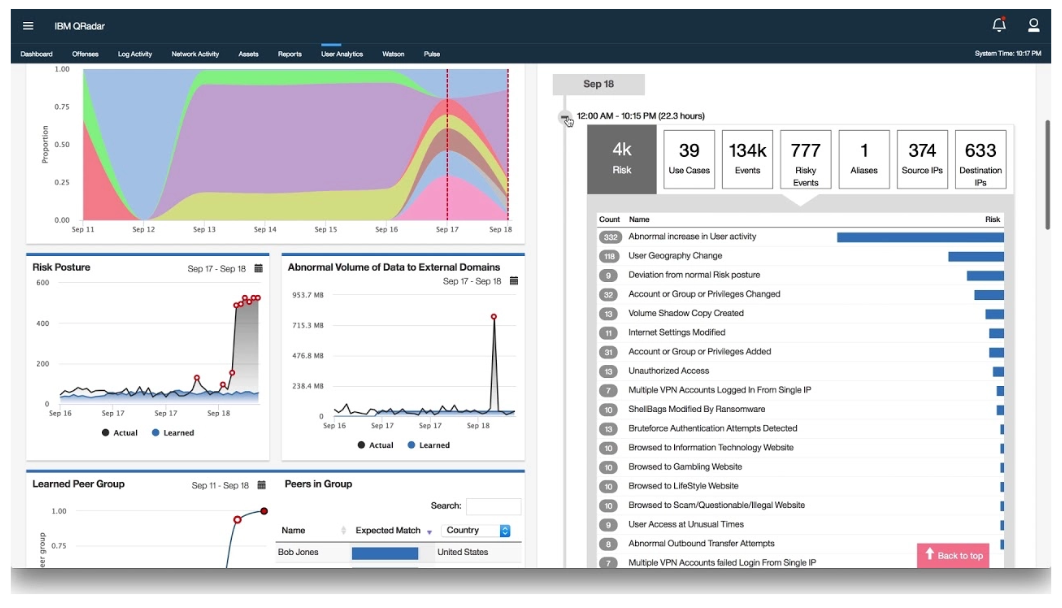Toggle Learned series in Risk Posture legend
Screen dimensions: 1062x608
pos(172,433)
